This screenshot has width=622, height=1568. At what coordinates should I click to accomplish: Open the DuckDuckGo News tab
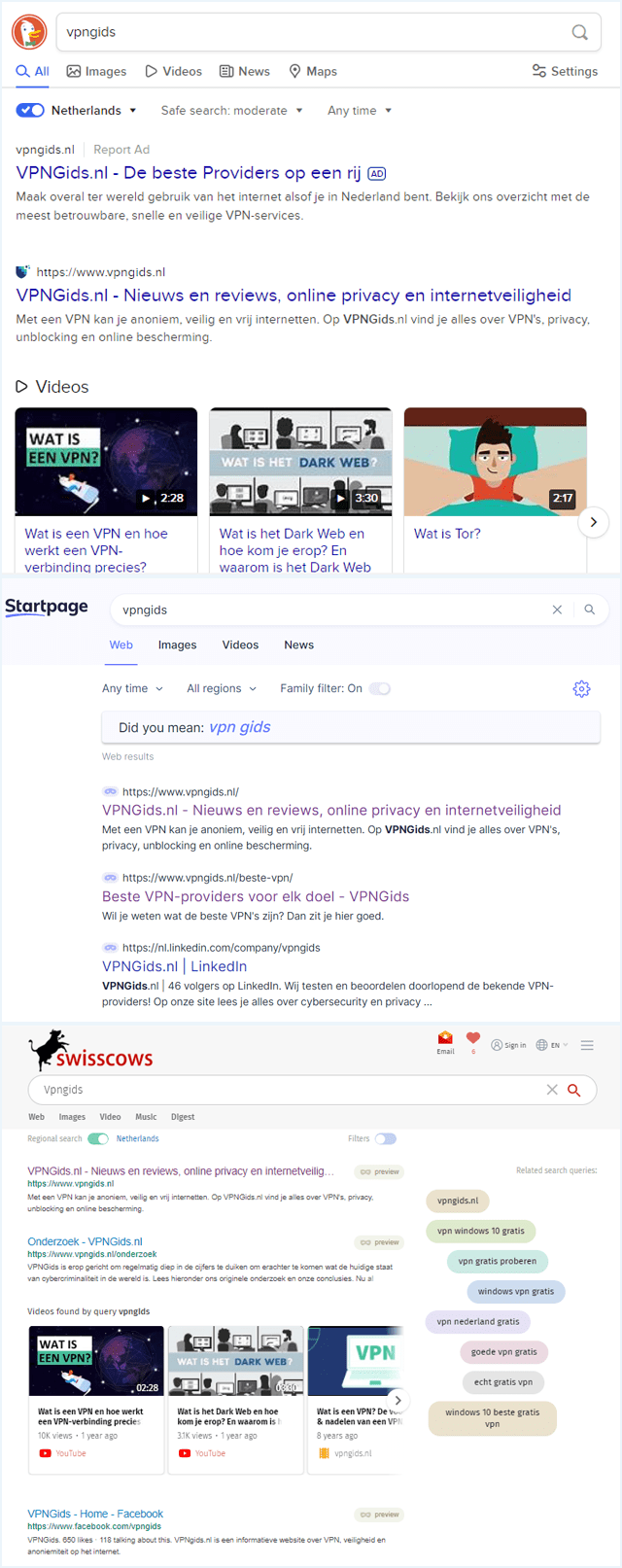pyautogui.click(x=245, y=71)
